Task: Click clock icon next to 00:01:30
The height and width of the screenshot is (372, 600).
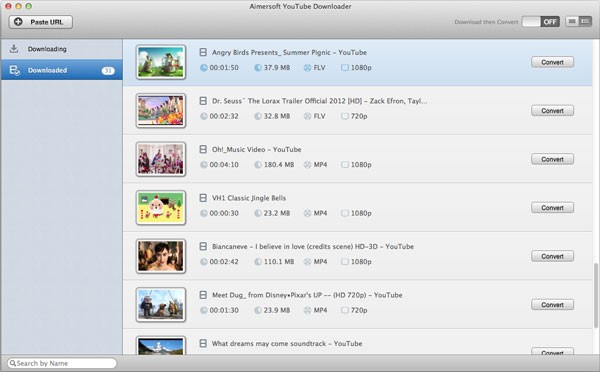Action: click(x=204, y=311)
